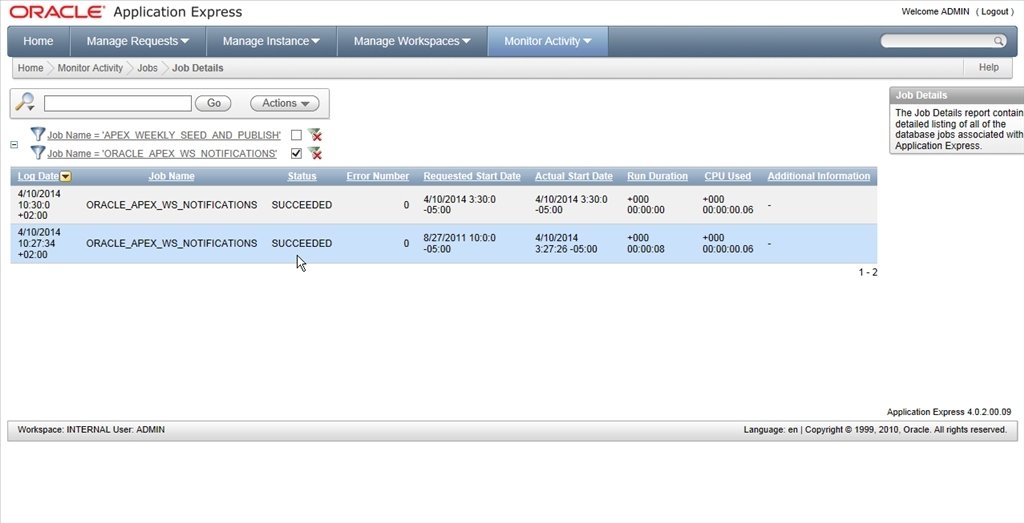Viewport: 1024px width, 523px height.
Task: Click the top-right search magnifier icon
Action: pyautogui.click(x=999, y=41)
